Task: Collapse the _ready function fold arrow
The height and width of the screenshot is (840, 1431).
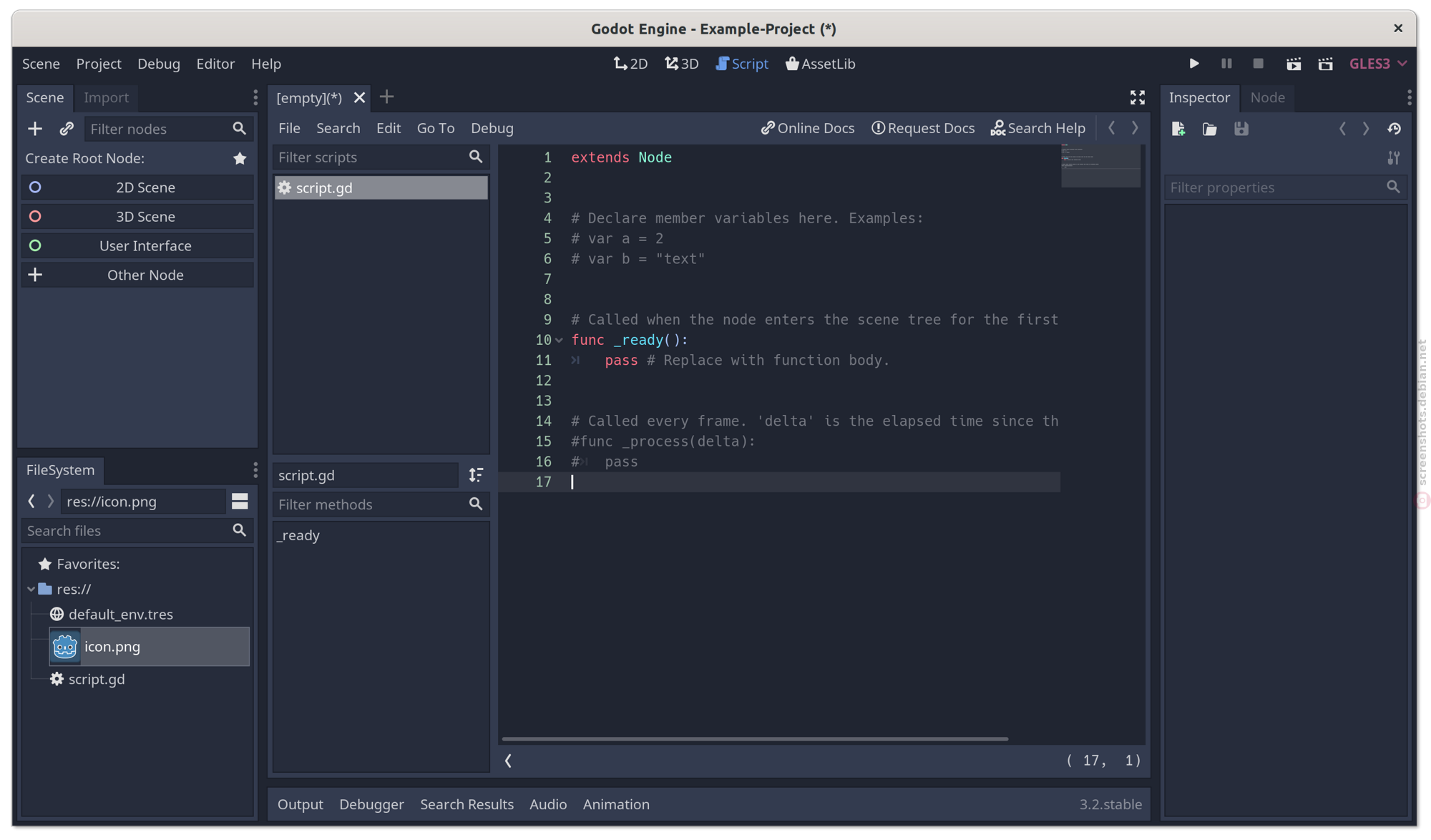Action: [x=559, y=341]
